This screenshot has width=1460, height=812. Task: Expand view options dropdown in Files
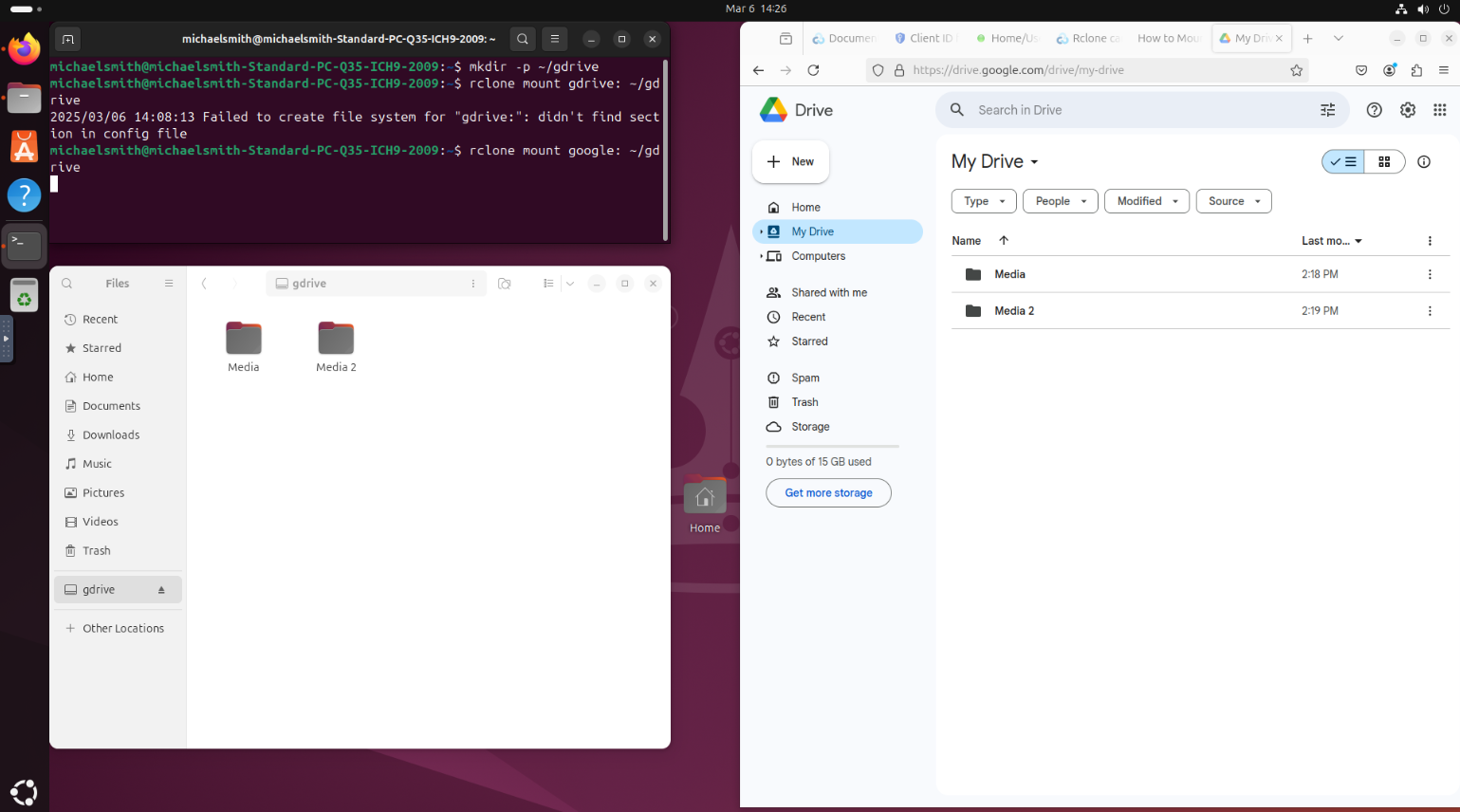pyautogui.click(x=570, y=284)
